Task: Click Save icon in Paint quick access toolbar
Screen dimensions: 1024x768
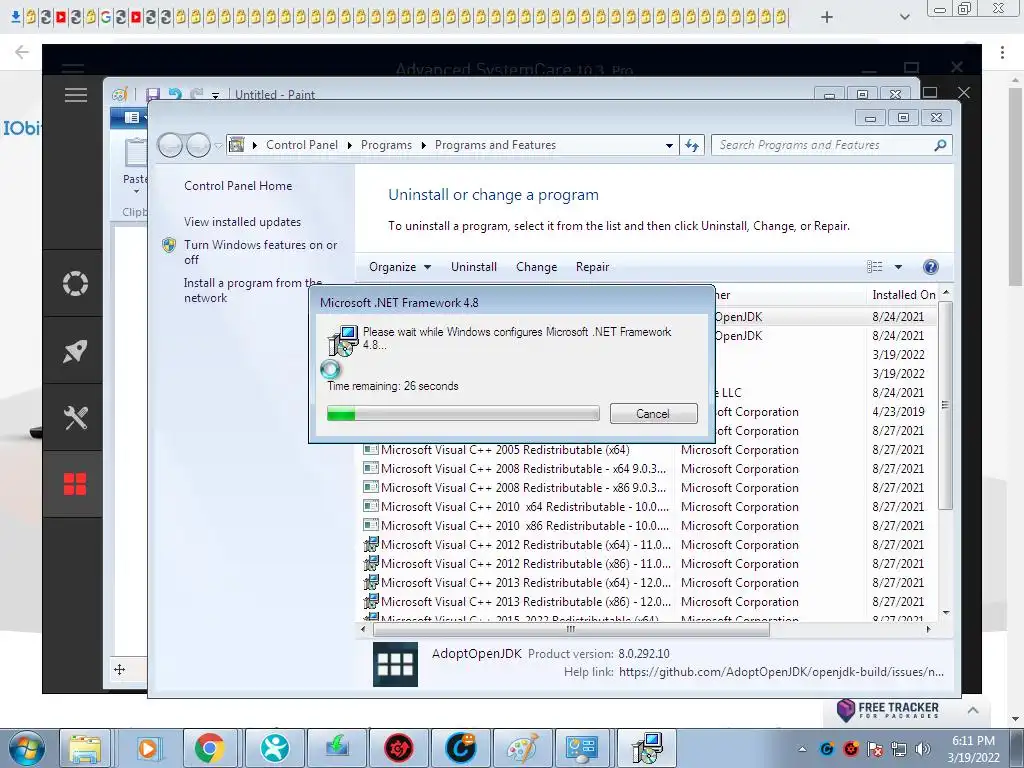Action: [153, 95]
